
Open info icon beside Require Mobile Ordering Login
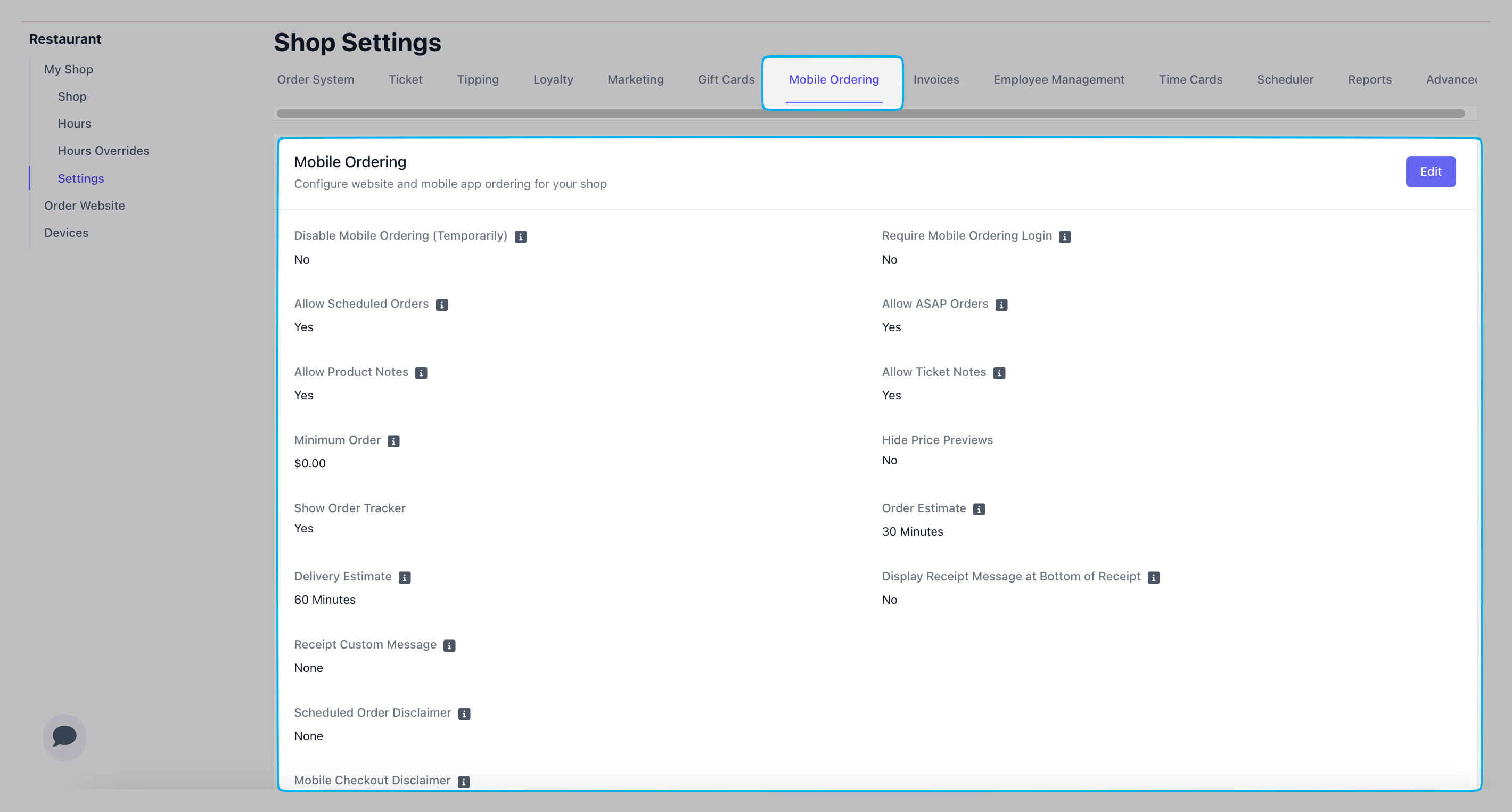[x=1064, y=236]
